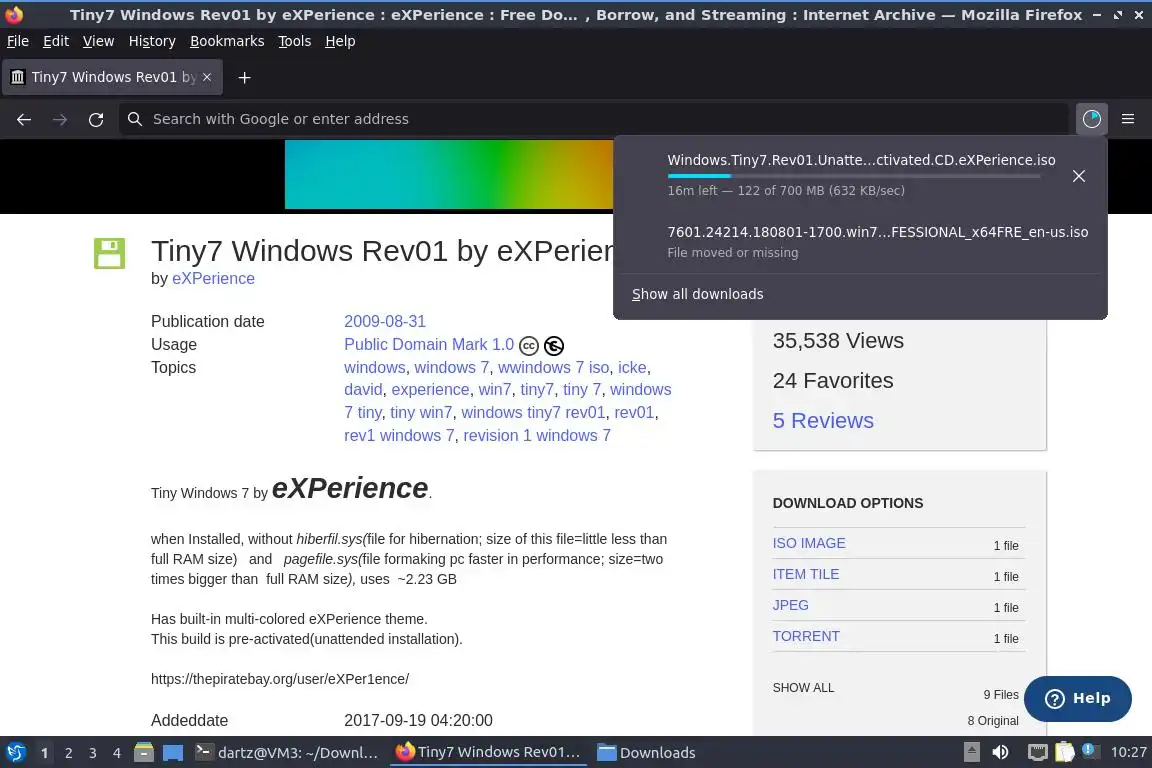Open the Bookmarks menu

click(x=227, y=41)
